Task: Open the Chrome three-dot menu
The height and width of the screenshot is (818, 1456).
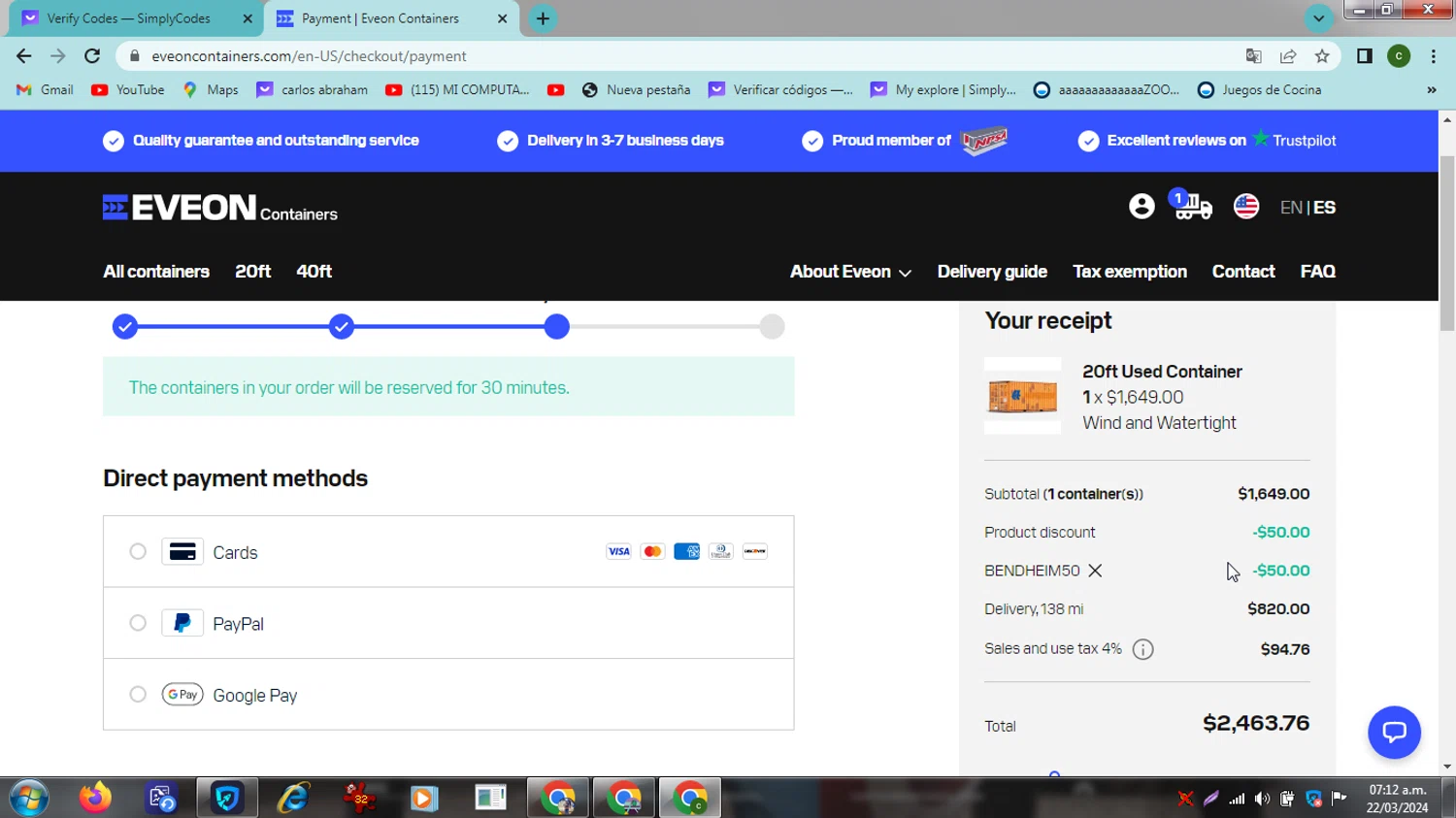Action: click(1434, 56)
